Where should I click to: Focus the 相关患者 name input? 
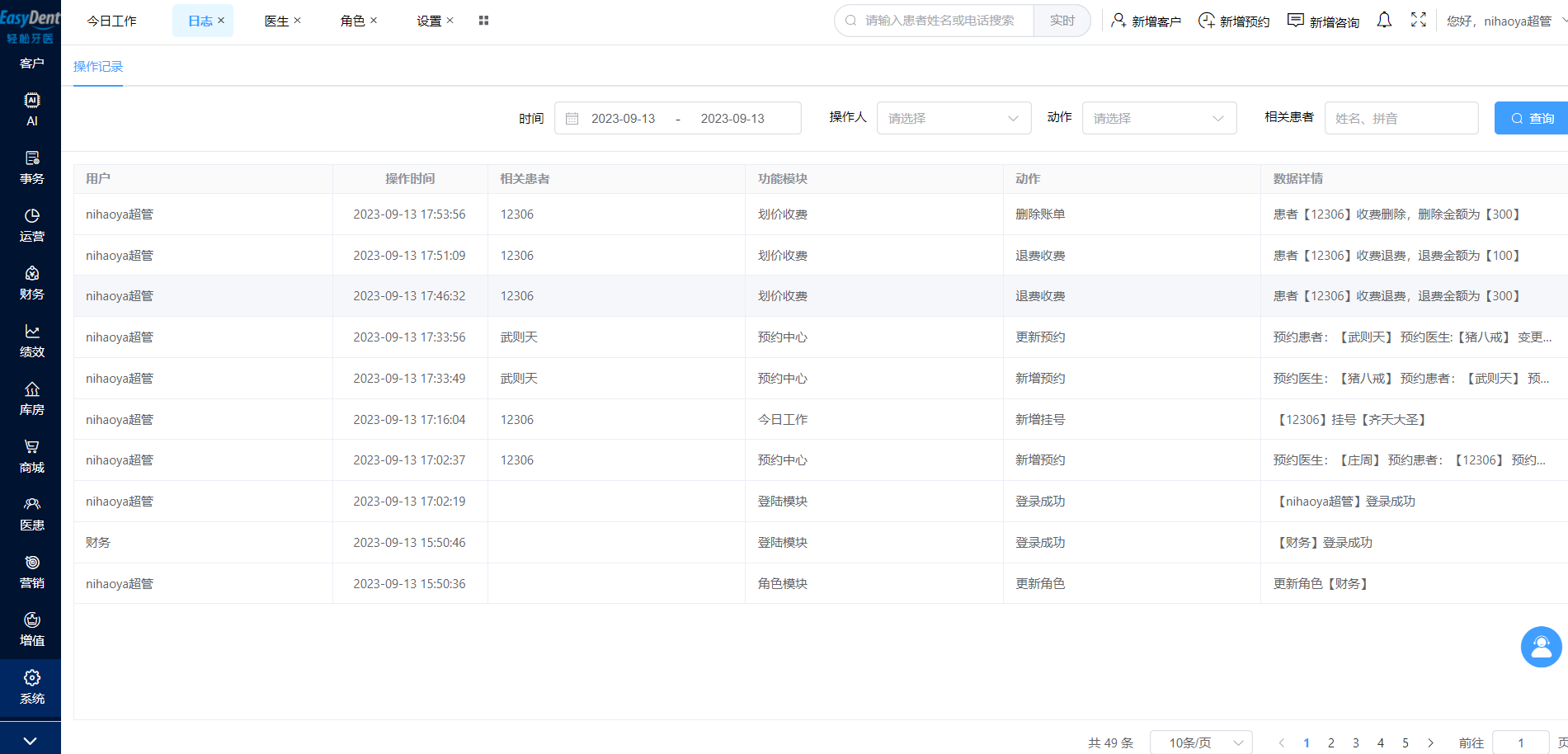click(x=1401, y=118)
